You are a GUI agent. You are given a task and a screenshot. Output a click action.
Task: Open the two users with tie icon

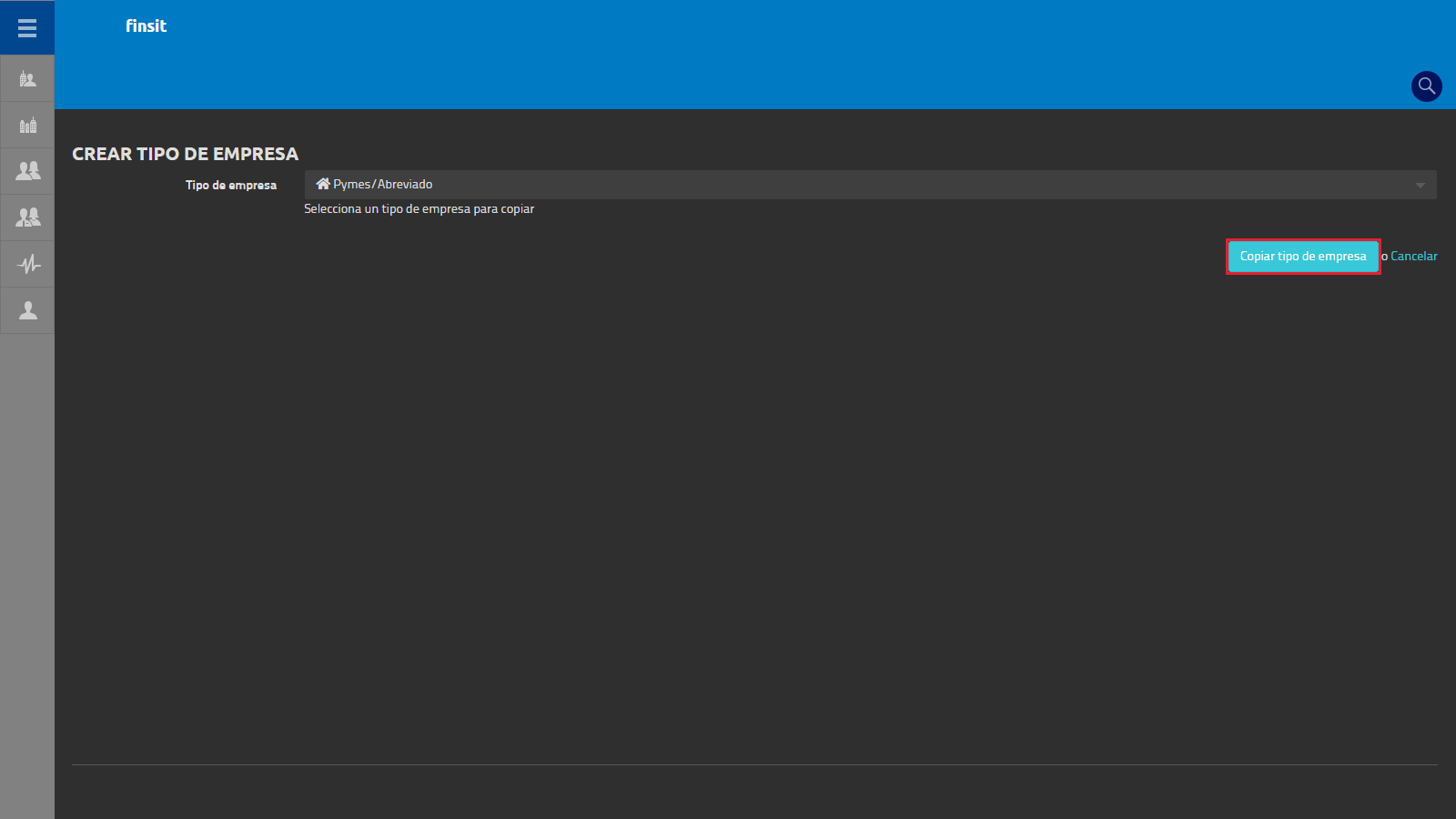point(27,217)
